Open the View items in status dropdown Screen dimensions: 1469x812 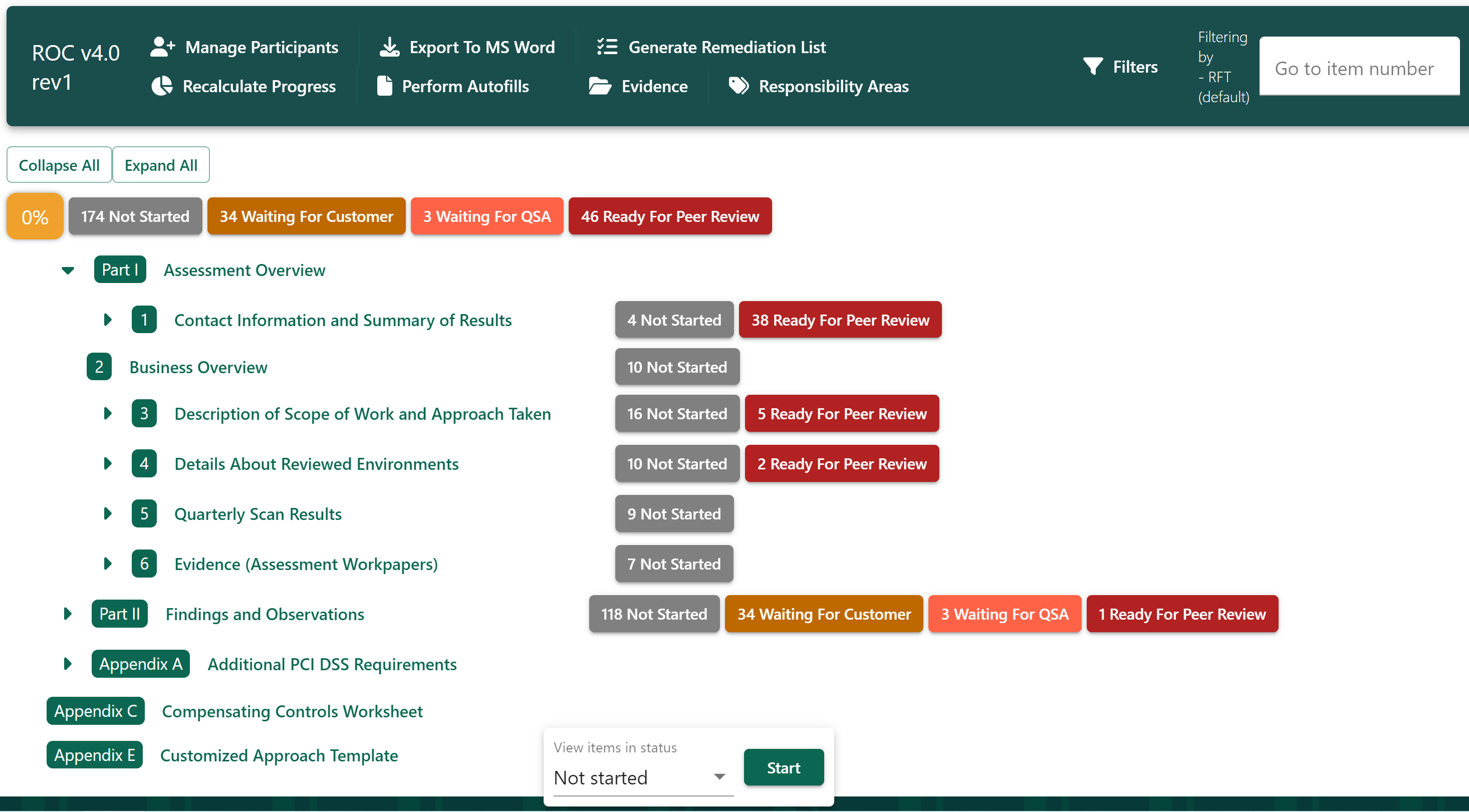[643, 778]
